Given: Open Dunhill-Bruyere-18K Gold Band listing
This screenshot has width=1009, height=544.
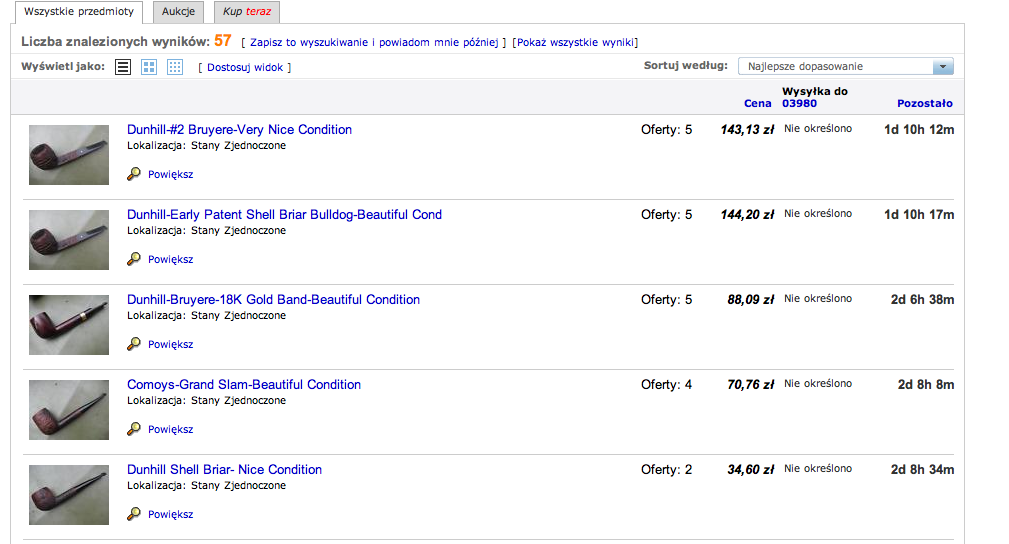Looking at the screenshot, I should pos(273,299).
